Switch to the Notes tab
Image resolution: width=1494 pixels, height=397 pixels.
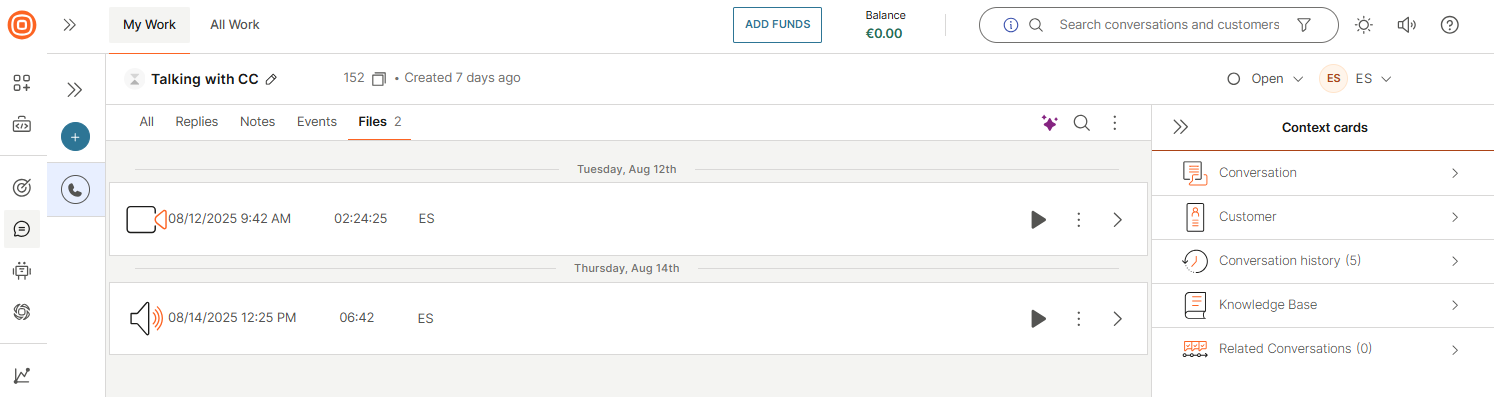point(257,122)
